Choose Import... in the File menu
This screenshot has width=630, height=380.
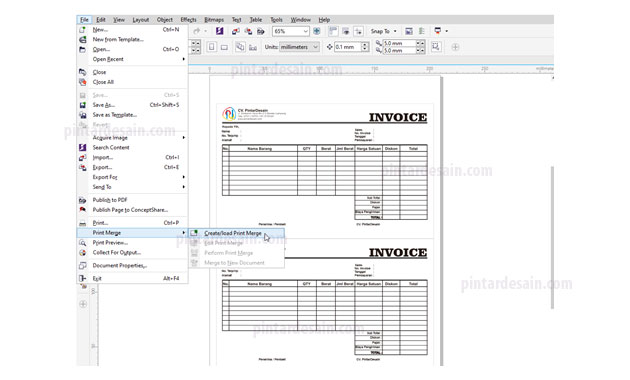click(x=132, y=157)
